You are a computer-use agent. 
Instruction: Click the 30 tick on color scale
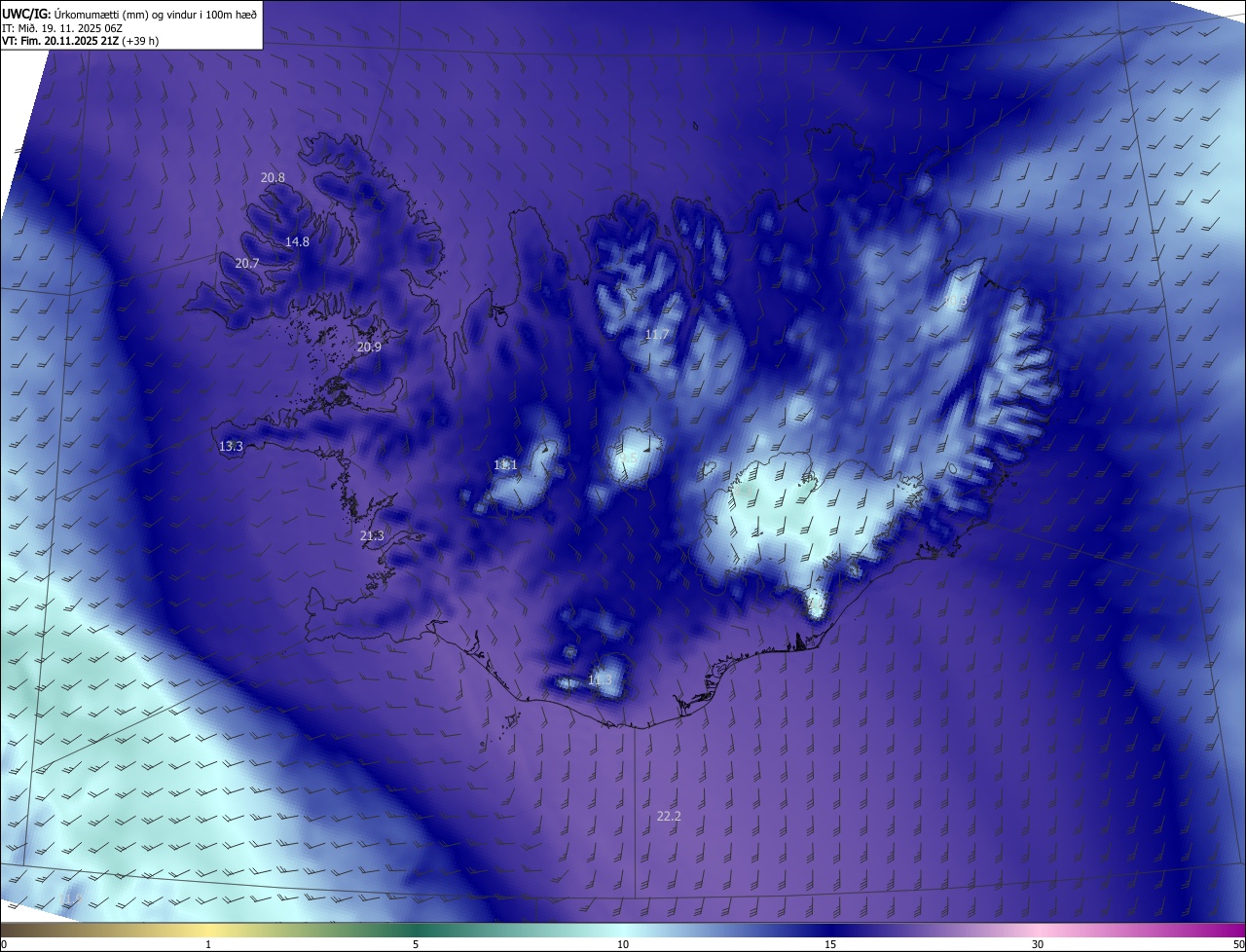pos(1038,944)
